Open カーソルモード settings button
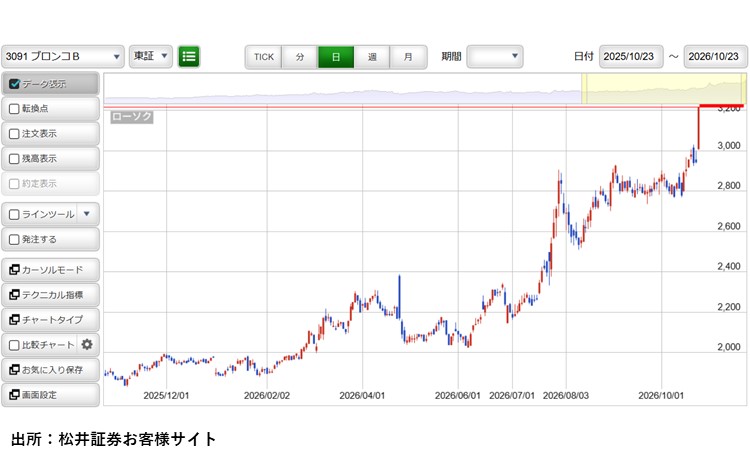 click(x=51, y=270)
